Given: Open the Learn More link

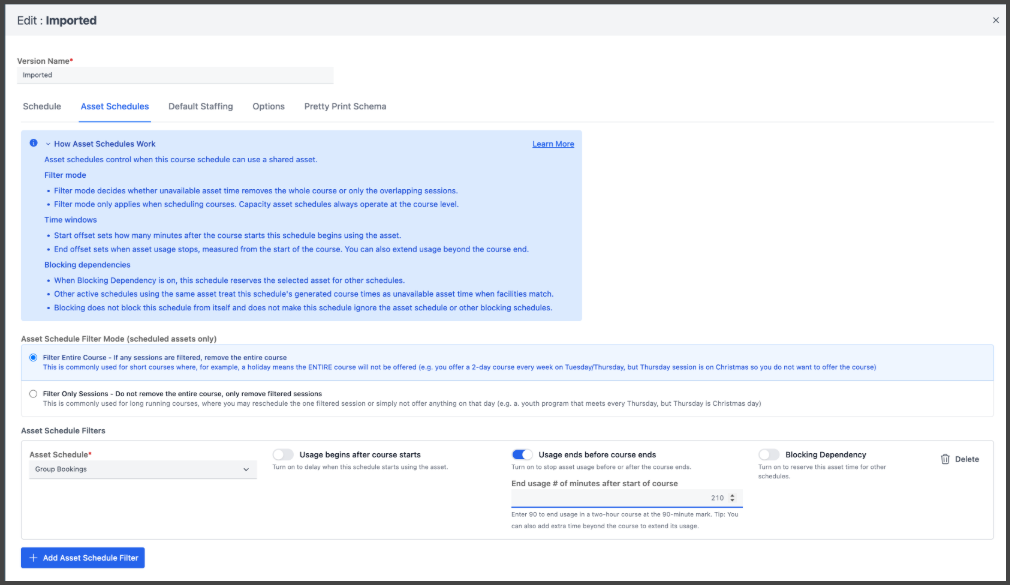Looking at the screenshot, I should pos(553,144).
